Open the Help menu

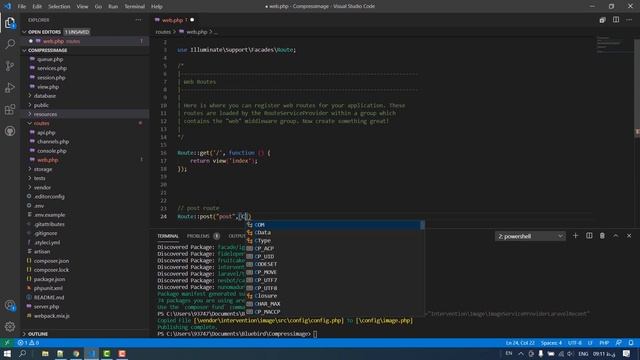click(157, 7)
